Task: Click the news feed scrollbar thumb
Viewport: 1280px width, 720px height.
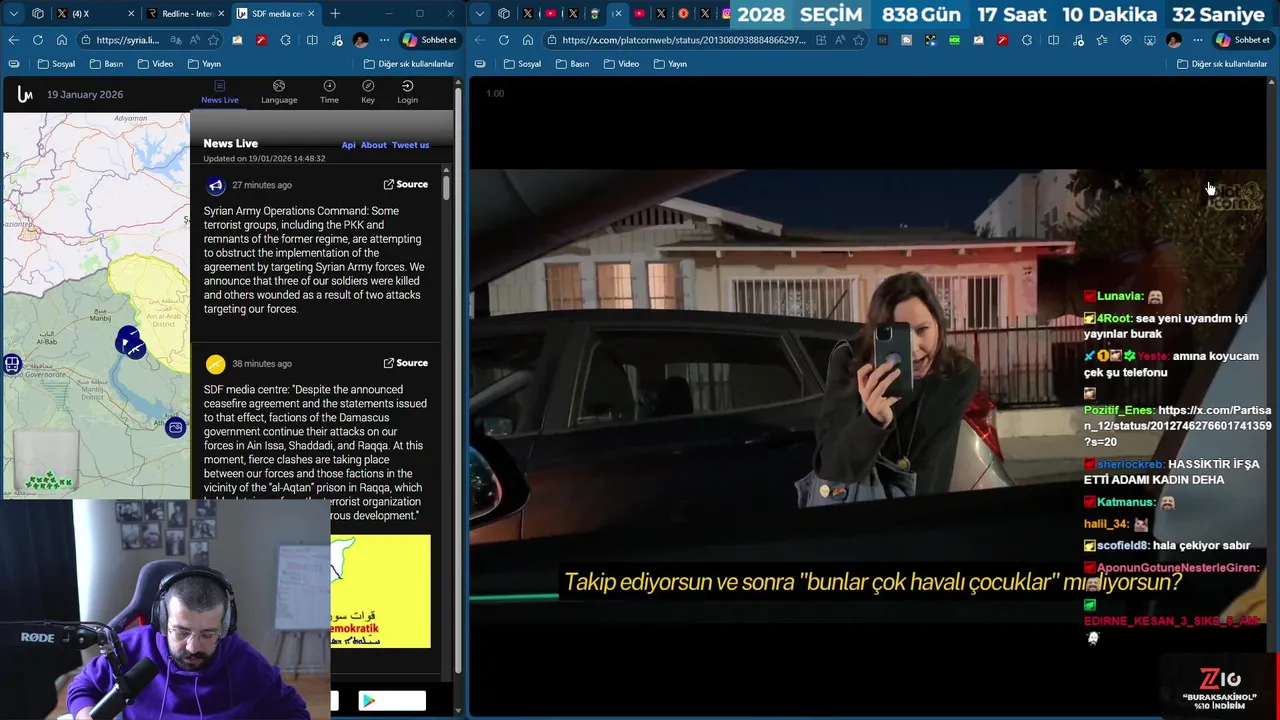Action: click(446, 187)
